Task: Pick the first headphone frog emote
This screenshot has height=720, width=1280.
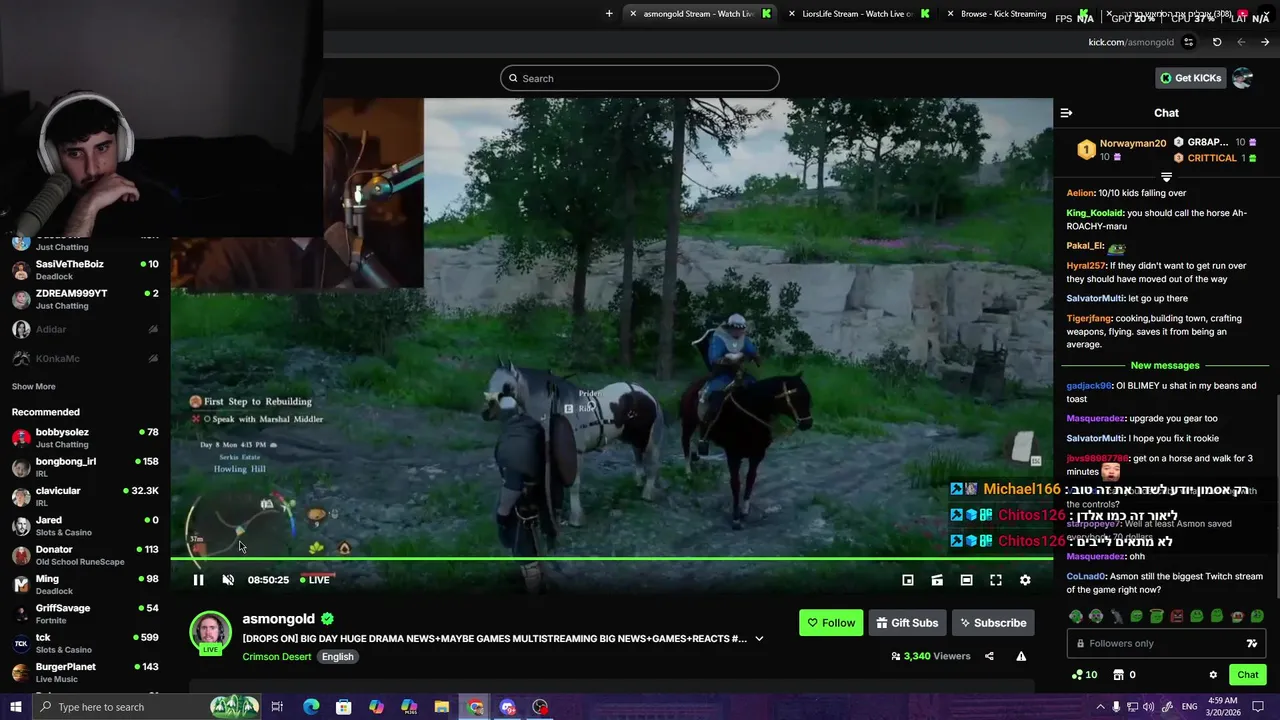Action: 1076,617
